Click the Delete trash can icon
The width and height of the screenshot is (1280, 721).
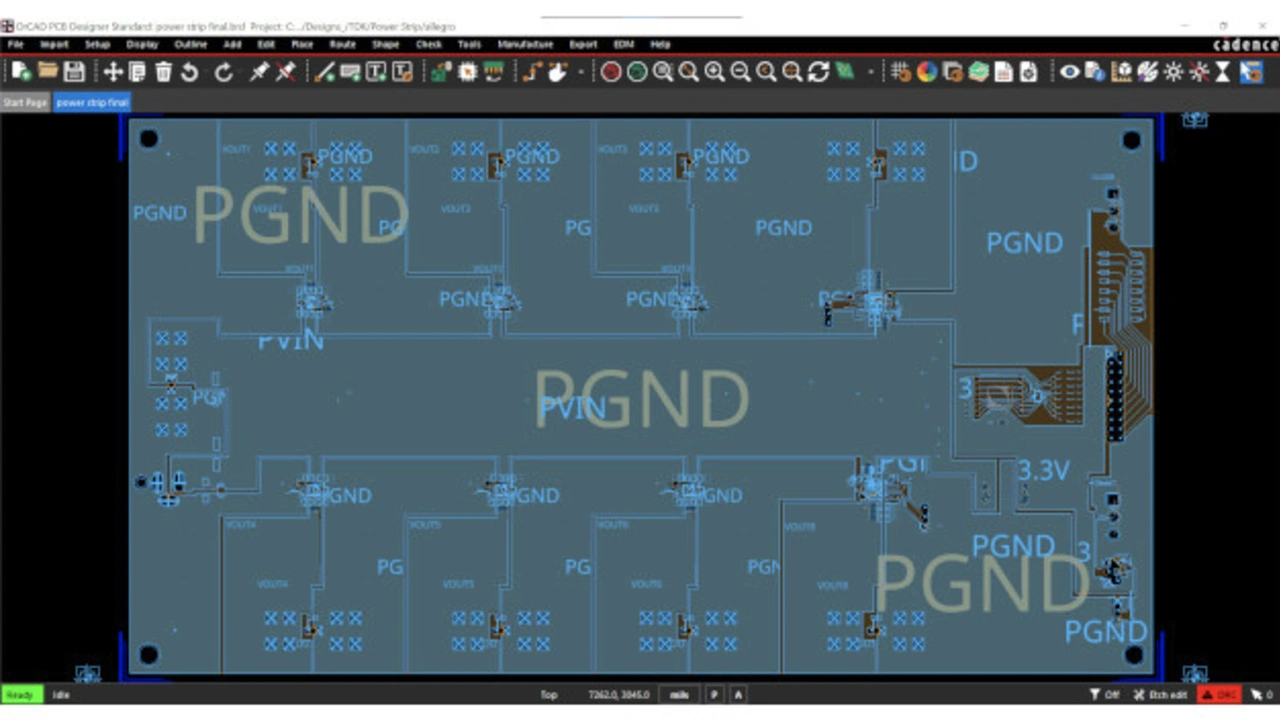(x=164, y=72)
